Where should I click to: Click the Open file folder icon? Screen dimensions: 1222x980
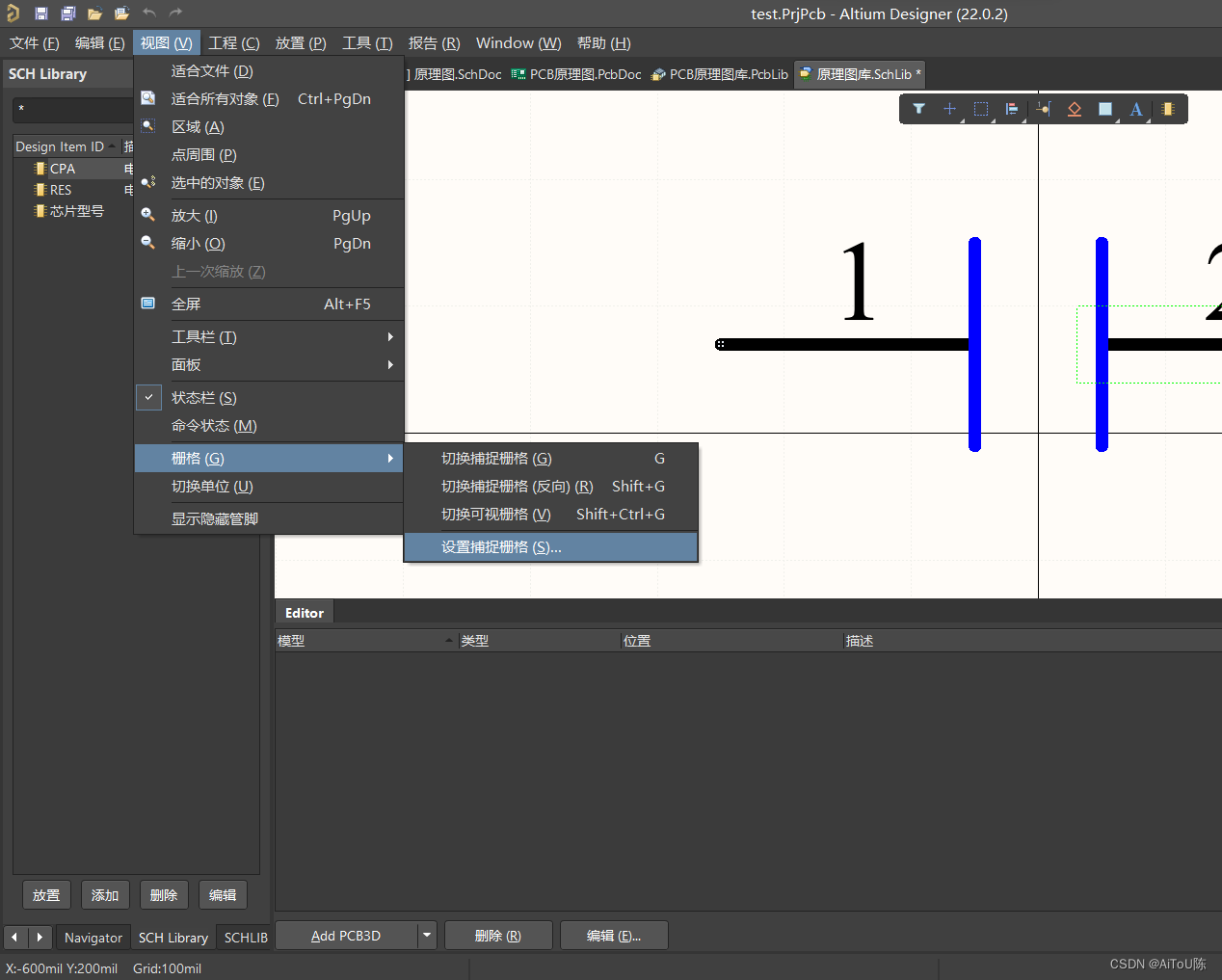click(94, 13)
